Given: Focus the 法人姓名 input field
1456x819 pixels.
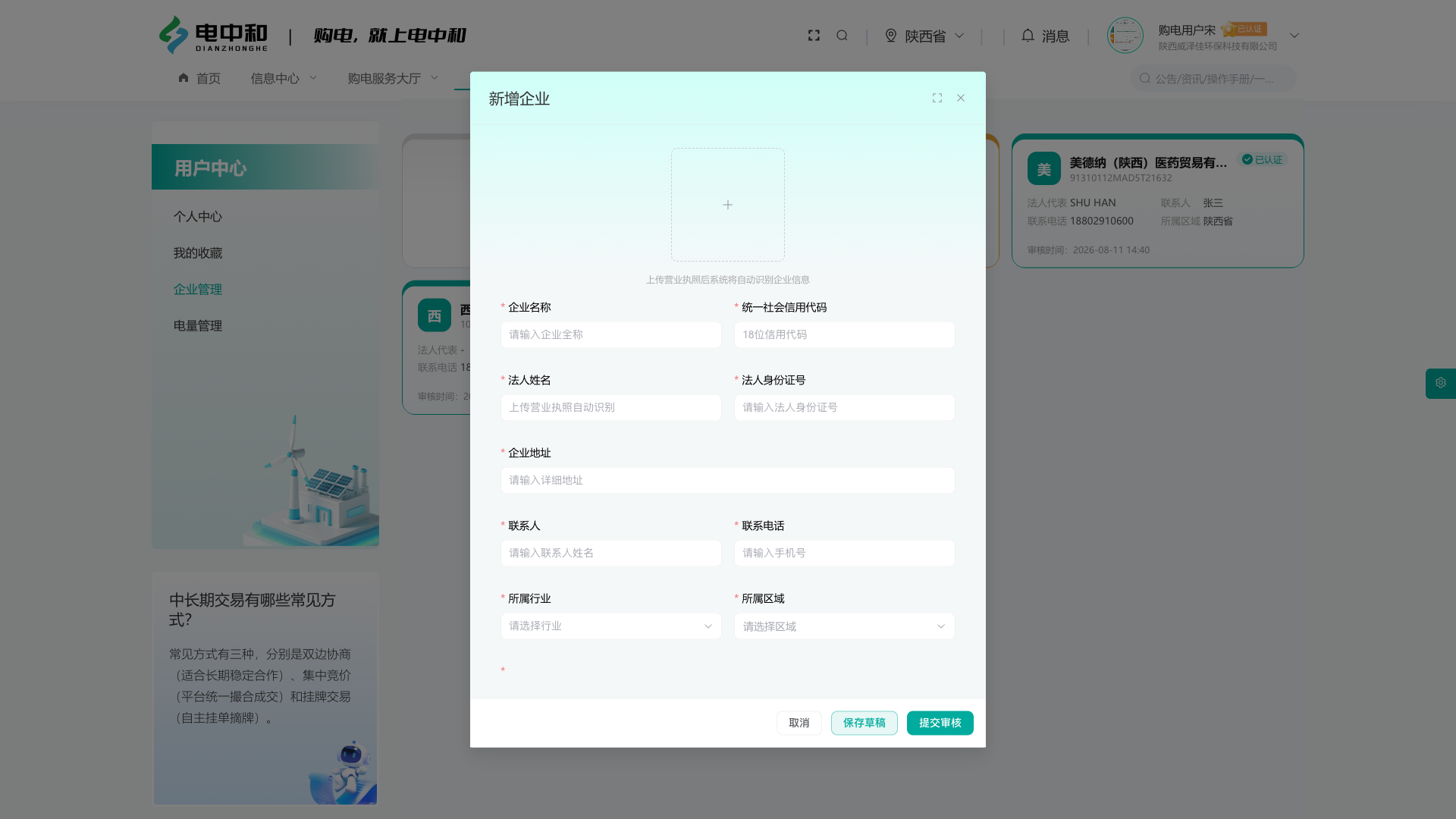Looking at the screenshot, I should (611, 407).
